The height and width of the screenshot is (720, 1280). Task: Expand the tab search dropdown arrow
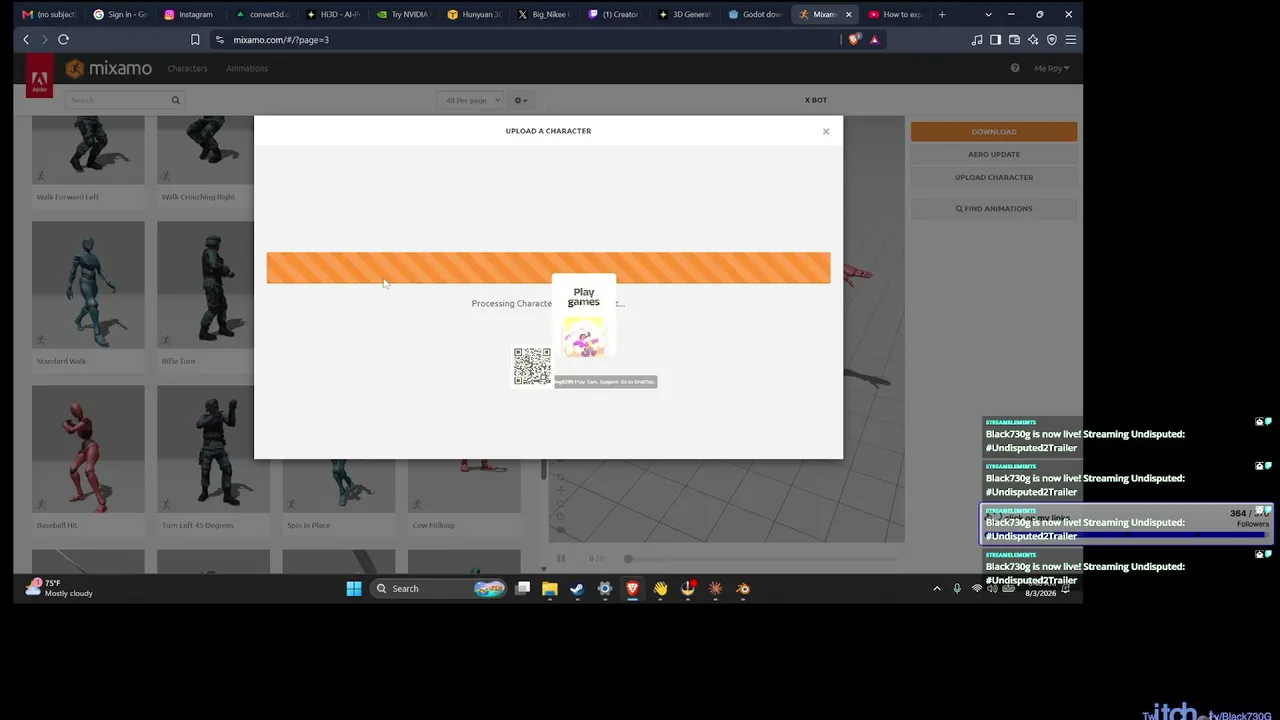point(989,14)
